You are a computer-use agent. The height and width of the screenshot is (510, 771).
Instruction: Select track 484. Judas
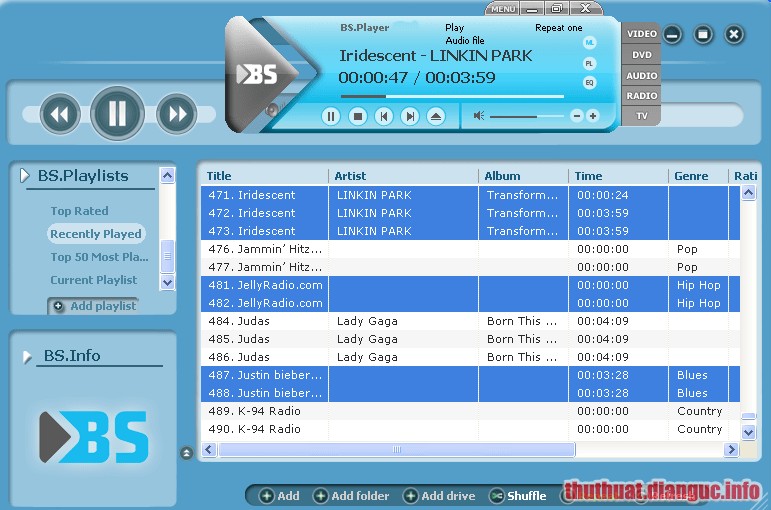pos(470,321)
